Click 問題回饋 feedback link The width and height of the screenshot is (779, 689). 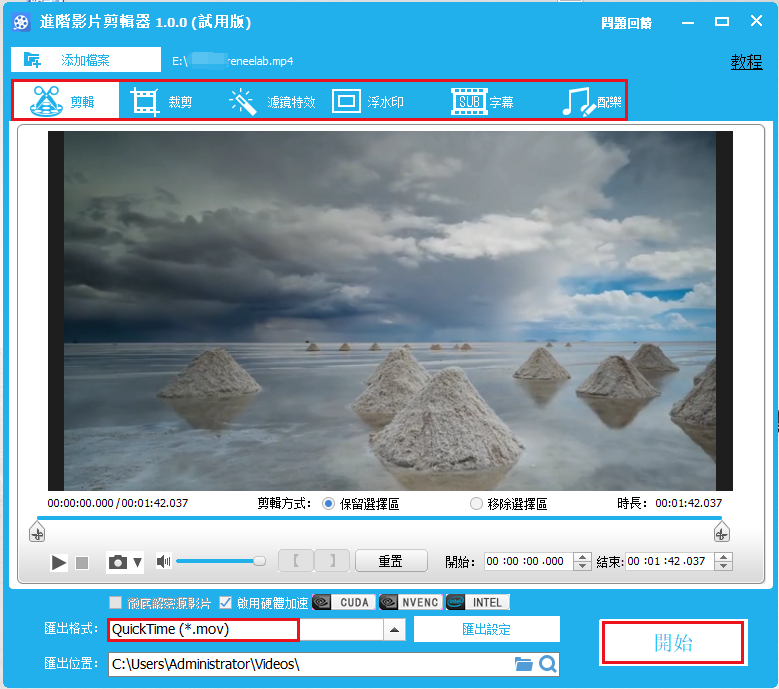(626, 23)
